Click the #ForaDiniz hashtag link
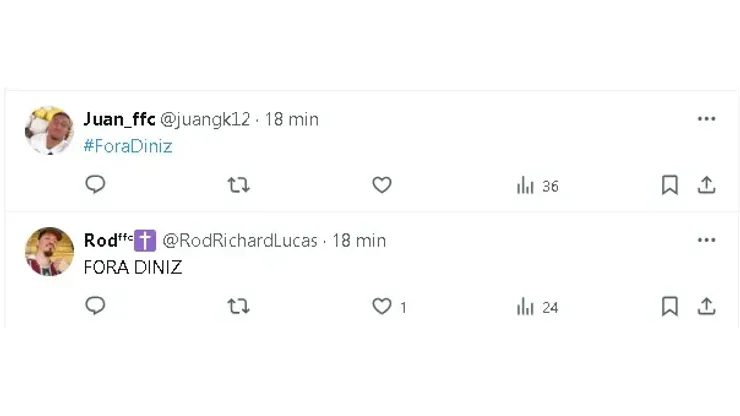740x416 pixels. pyautogui.click(x=127, y=146)
